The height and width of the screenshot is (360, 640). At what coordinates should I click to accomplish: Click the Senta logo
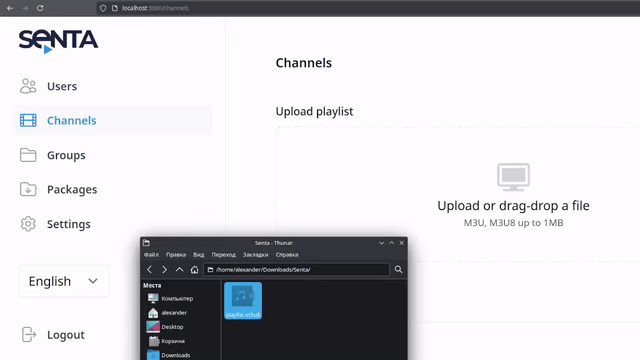tap(58, 41)
